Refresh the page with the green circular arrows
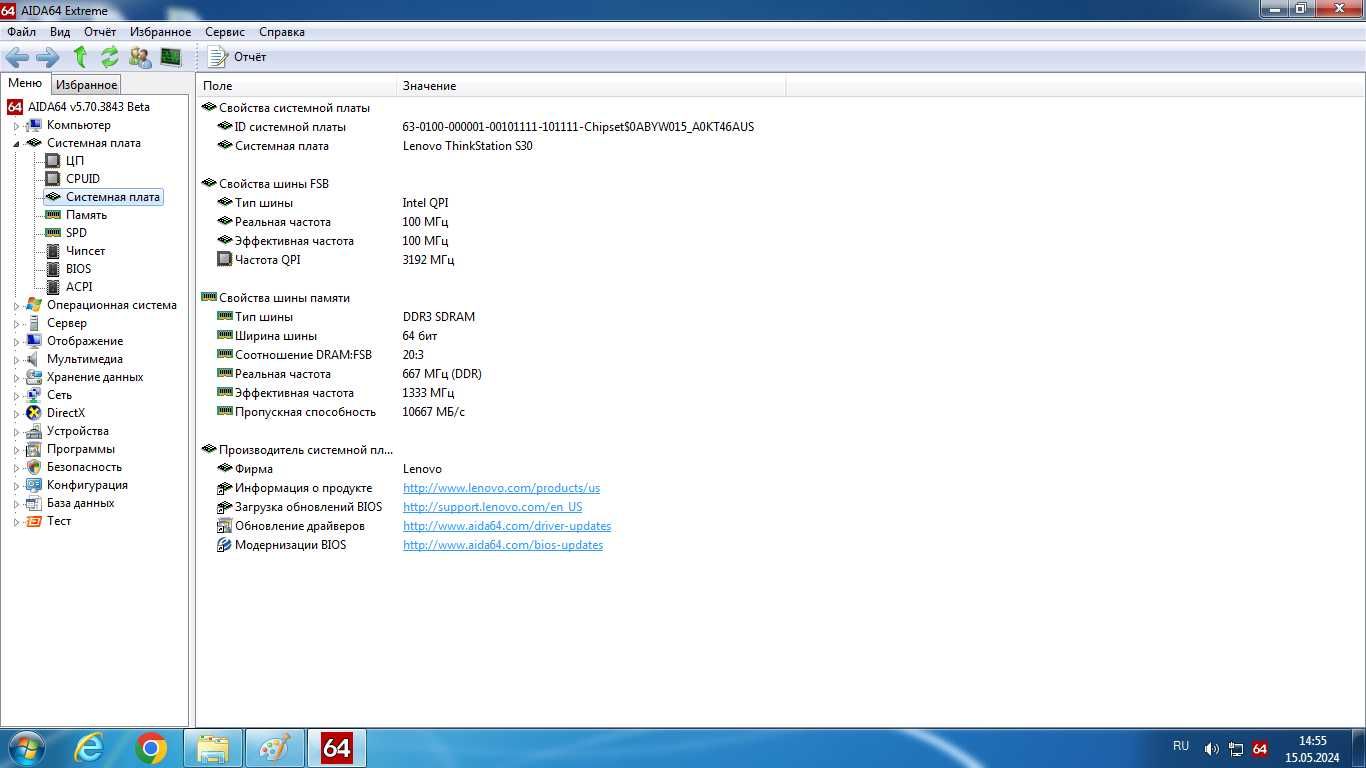The height and width of the screenshot is (768, 1366). pos(109,57)
